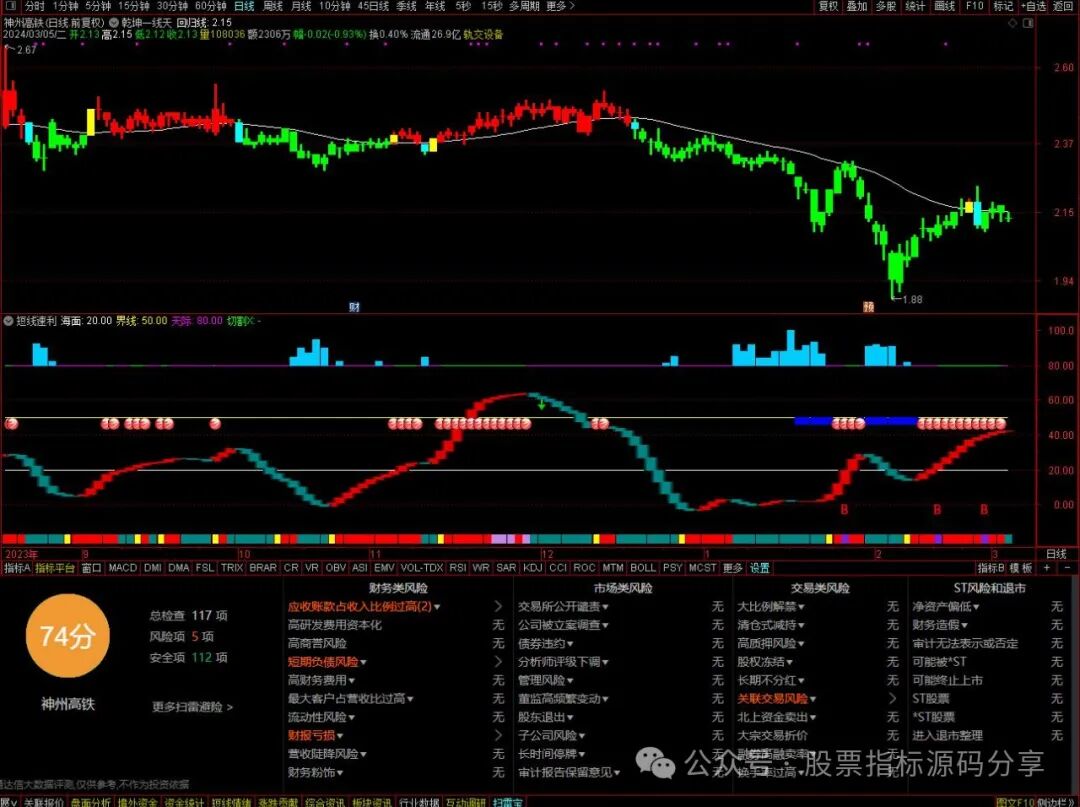The image size is (1080, 807).
Task: Click the 复权 button
Action: (828, 6)
